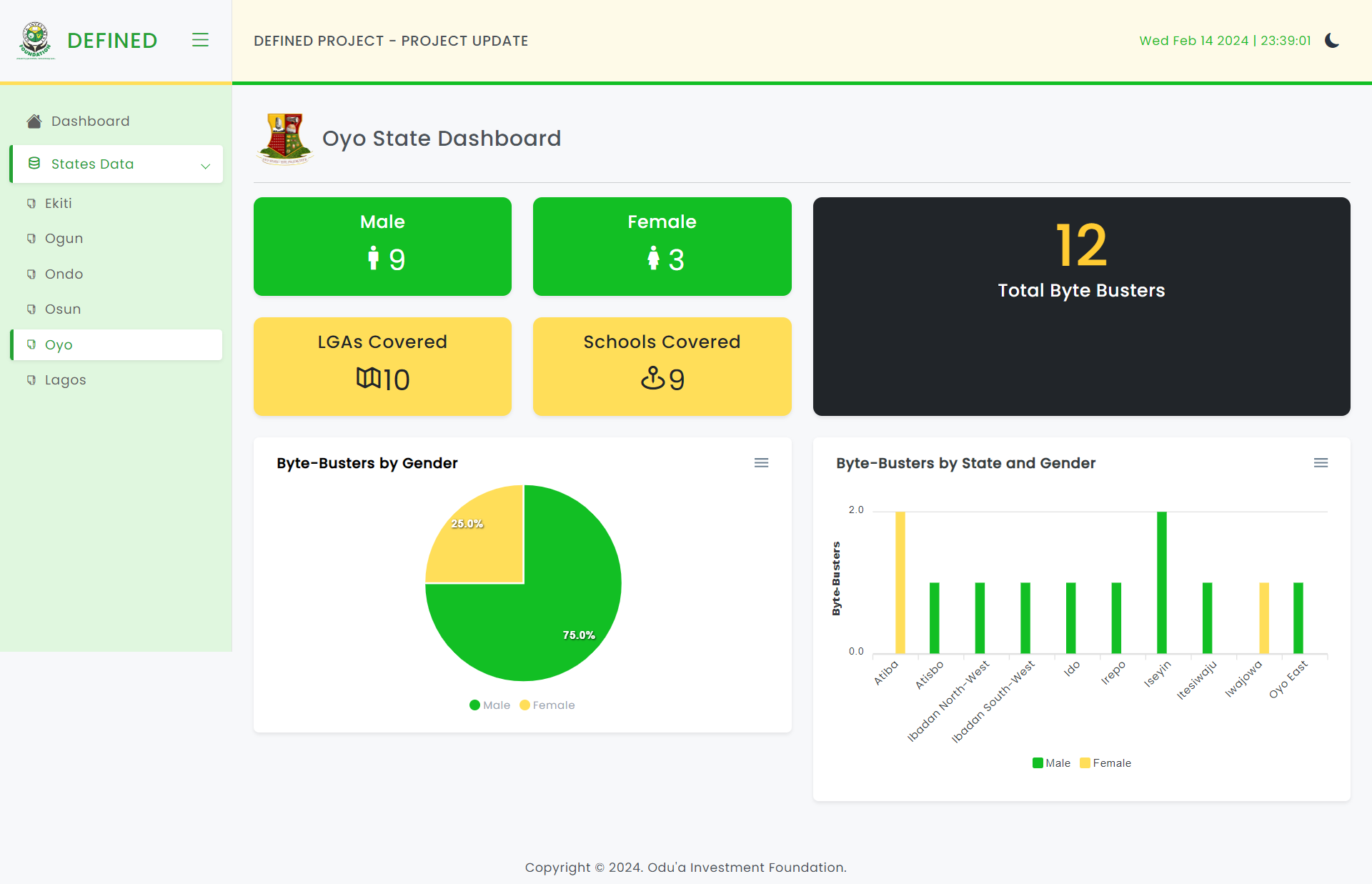
Task: Open the Byte-Busters by Gender chart menu
Action: click(x=761, y=462)
